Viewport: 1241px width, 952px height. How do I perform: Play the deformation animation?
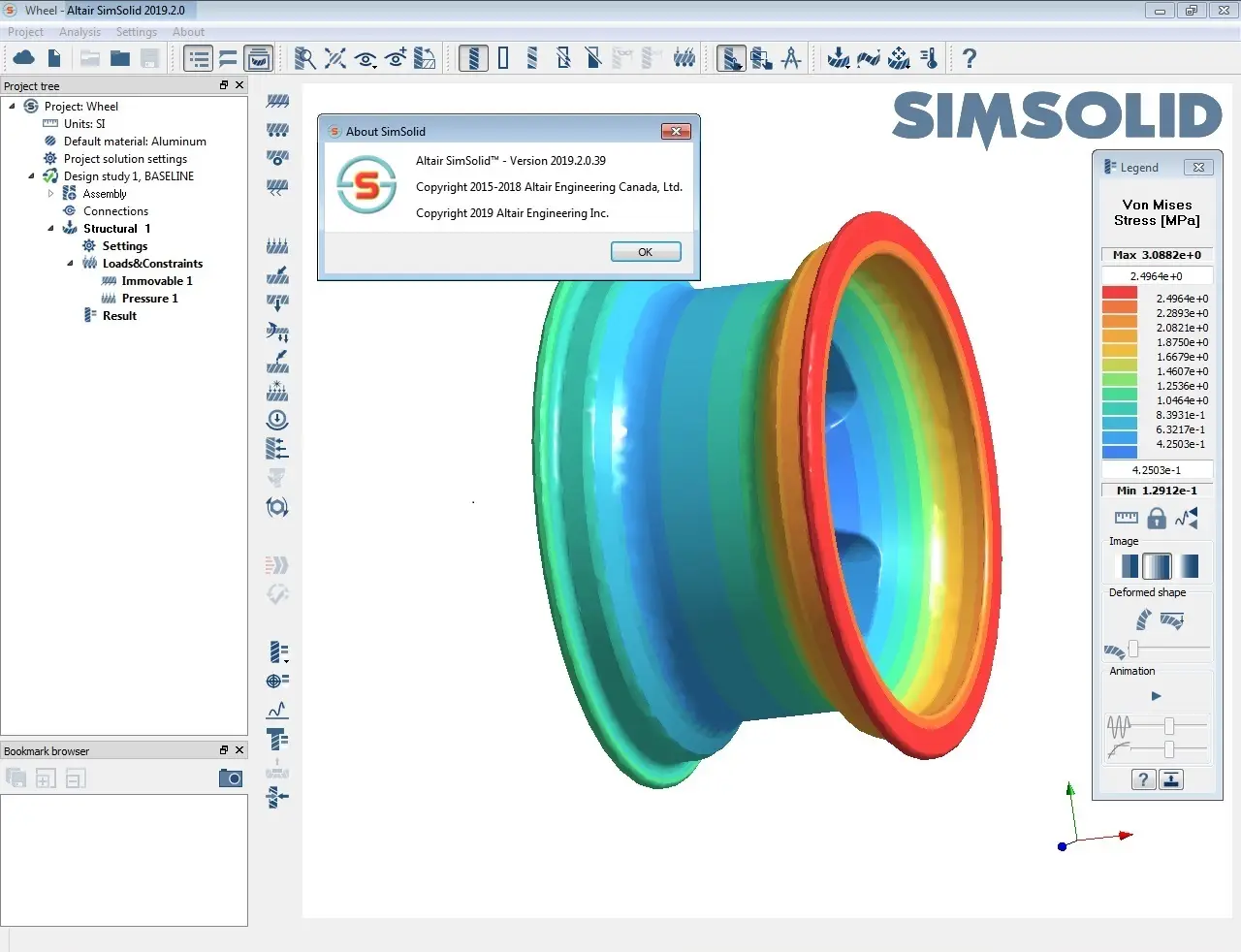[1156, 696]
